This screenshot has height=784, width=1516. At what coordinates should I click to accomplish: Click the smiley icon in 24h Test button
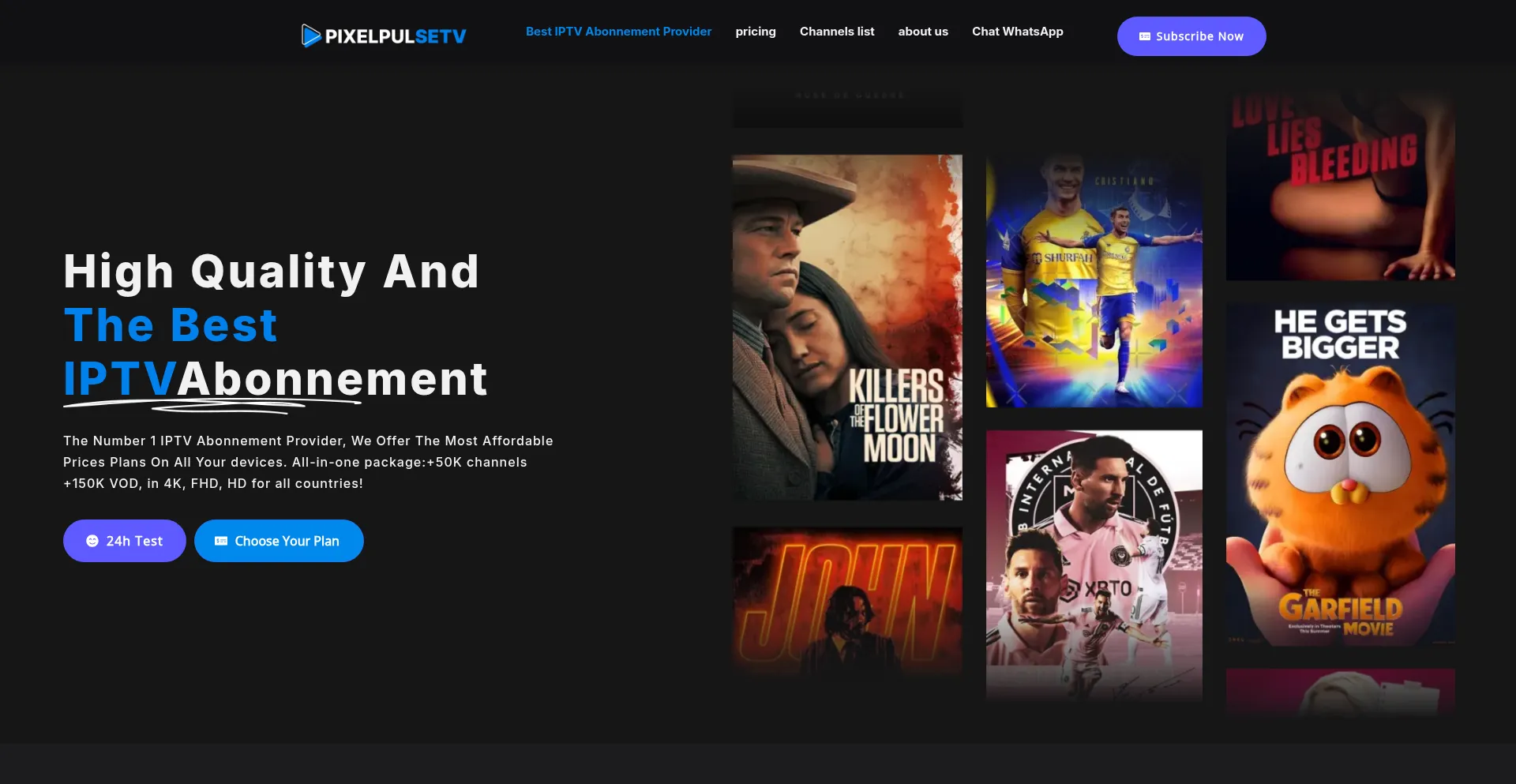coord(92,541)
